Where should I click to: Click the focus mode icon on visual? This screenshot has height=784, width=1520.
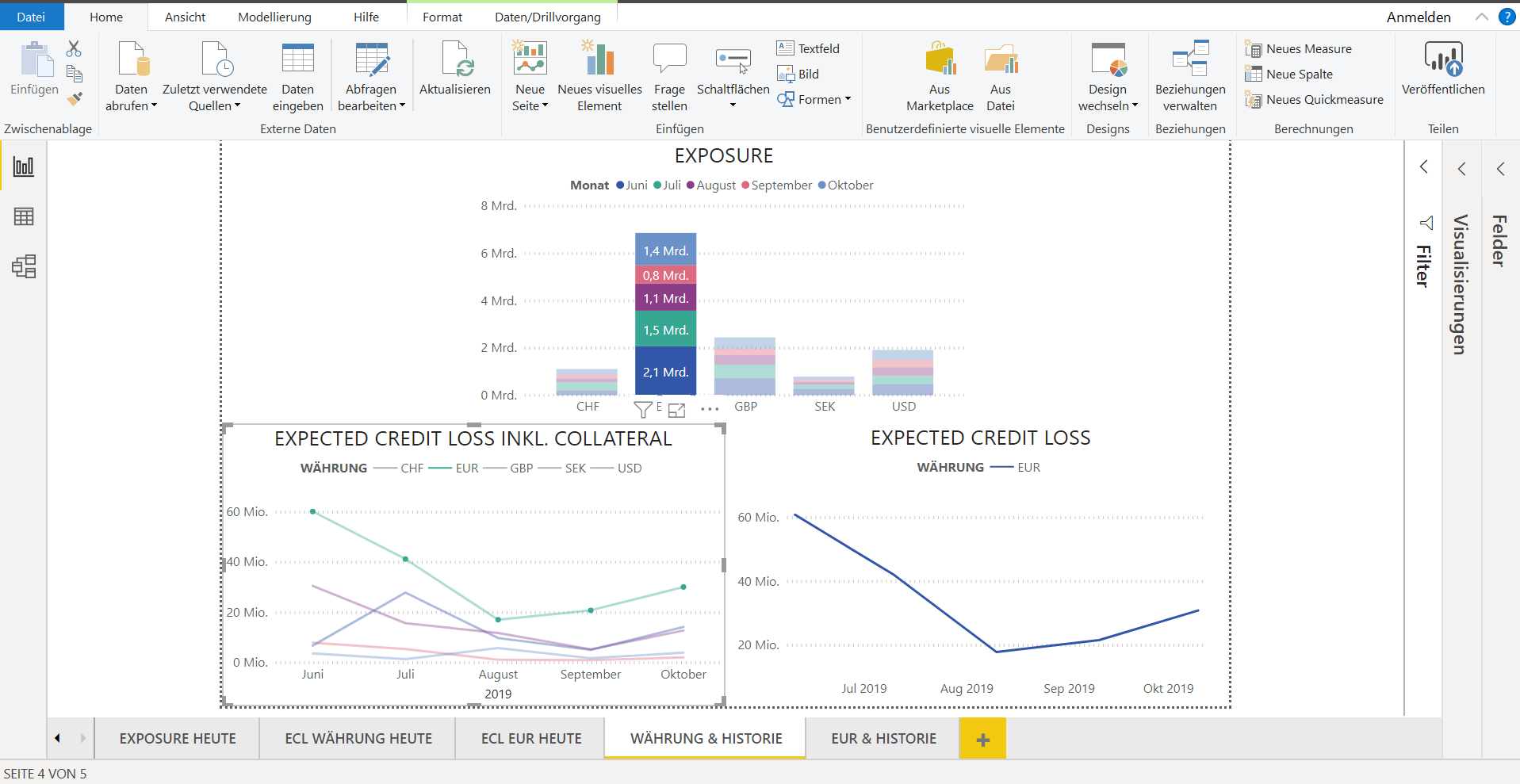click(x=676, y=410)
